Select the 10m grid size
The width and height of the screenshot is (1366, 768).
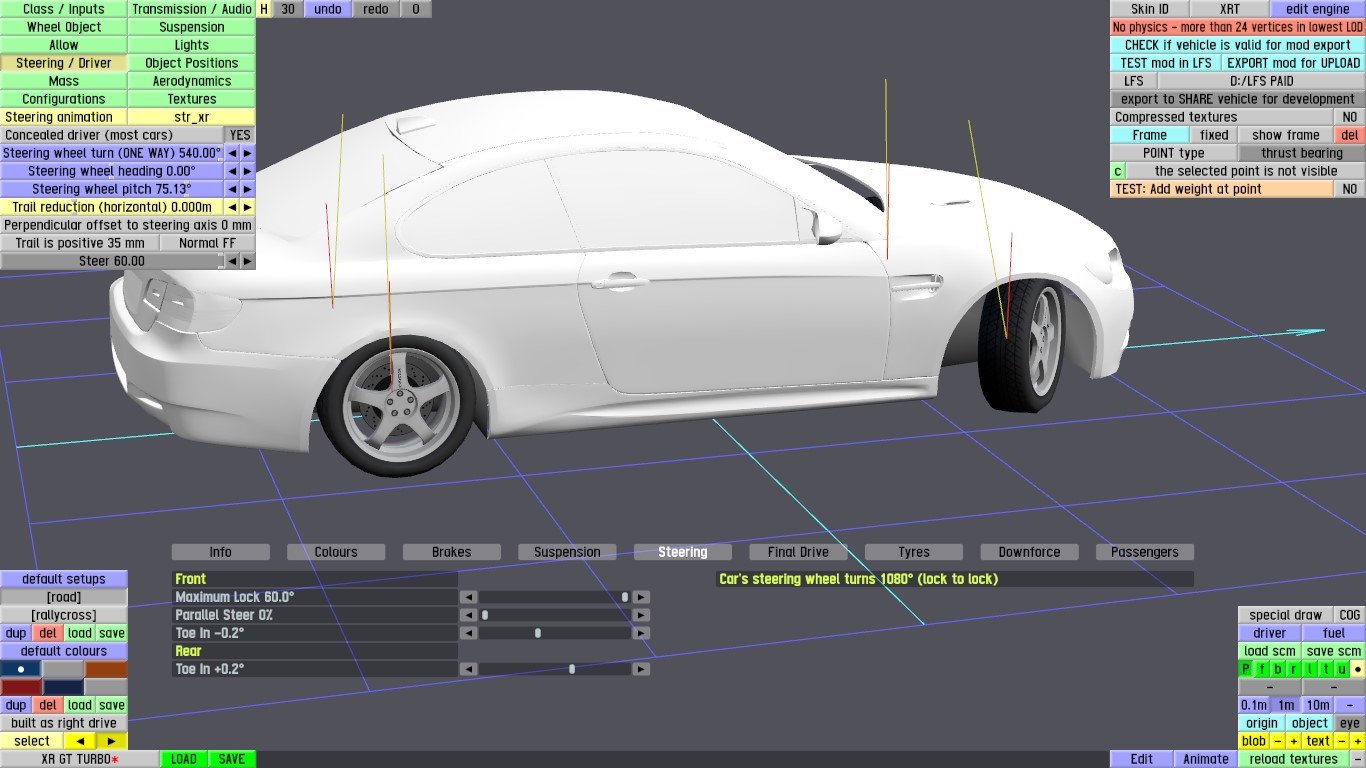tap(1318, 705)
